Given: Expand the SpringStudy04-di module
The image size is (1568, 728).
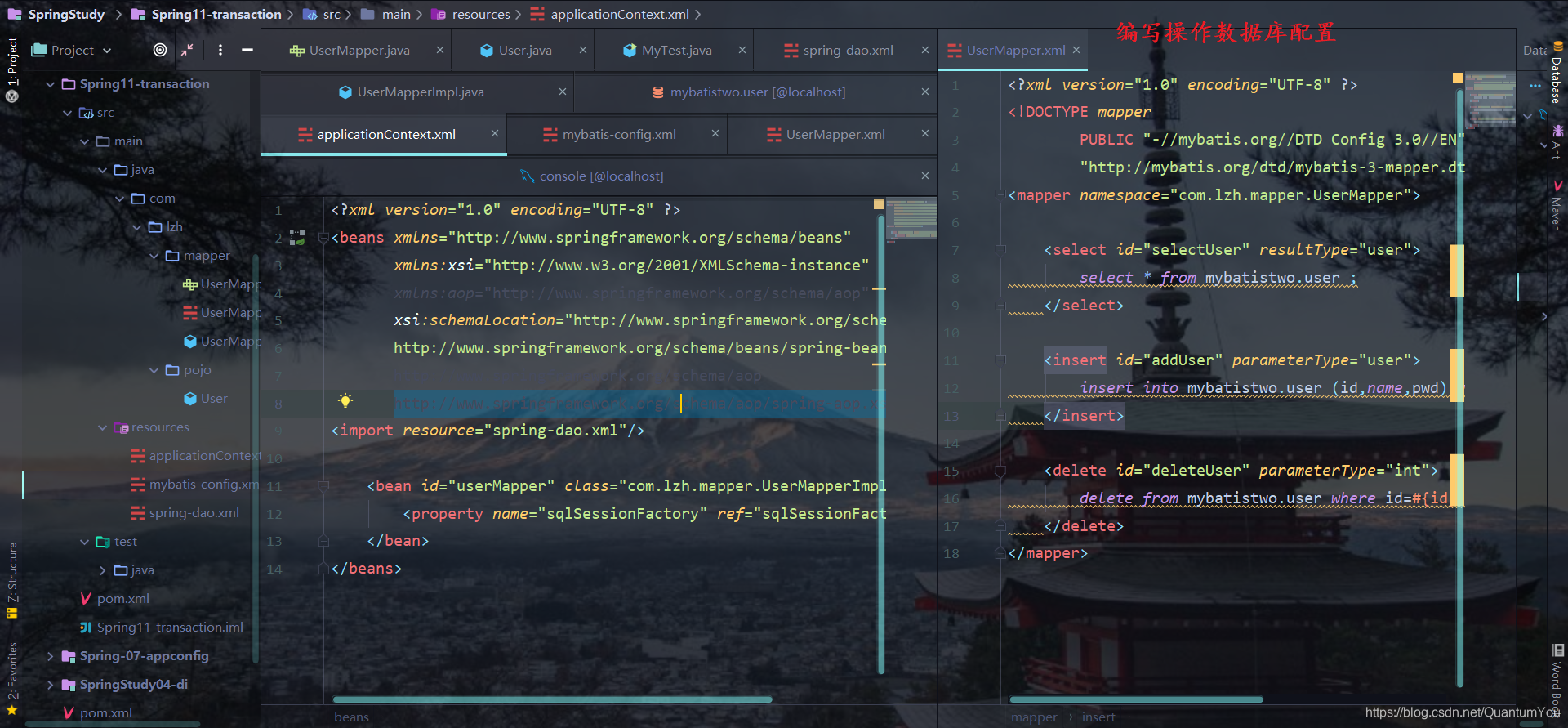Looking at the screenshot, I should point(51,685).
